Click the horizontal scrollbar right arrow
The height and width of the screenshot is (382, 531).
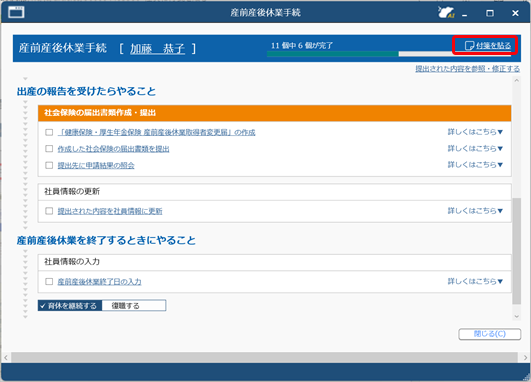[525, 357]
